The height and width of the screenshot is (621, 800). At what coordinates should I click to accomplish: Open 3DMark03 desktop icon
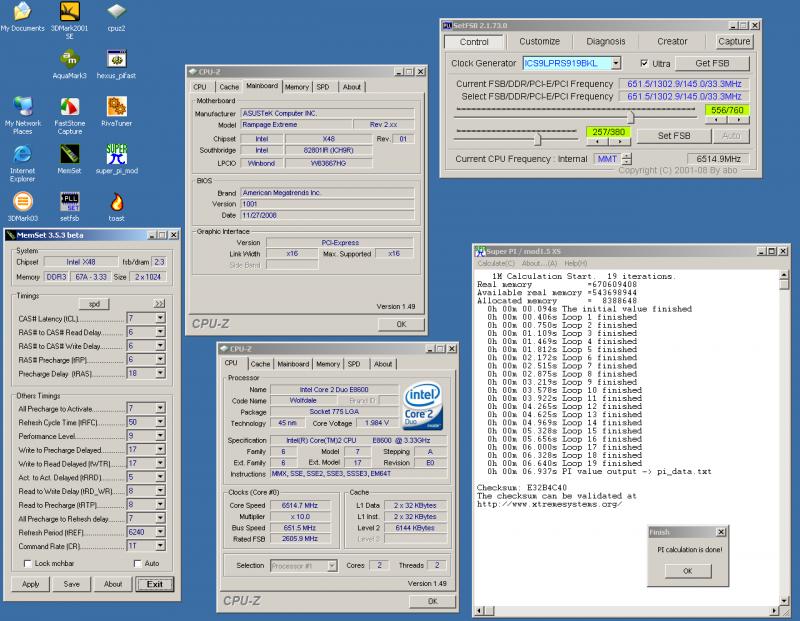point(22,207)
